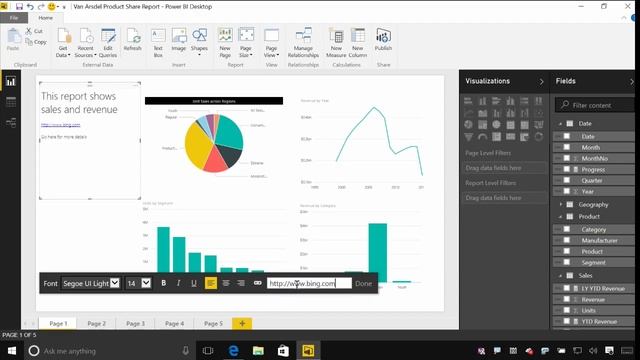Switch to Data view in left sidebar
Screen dimensions: 640x360
coord(11,102)
